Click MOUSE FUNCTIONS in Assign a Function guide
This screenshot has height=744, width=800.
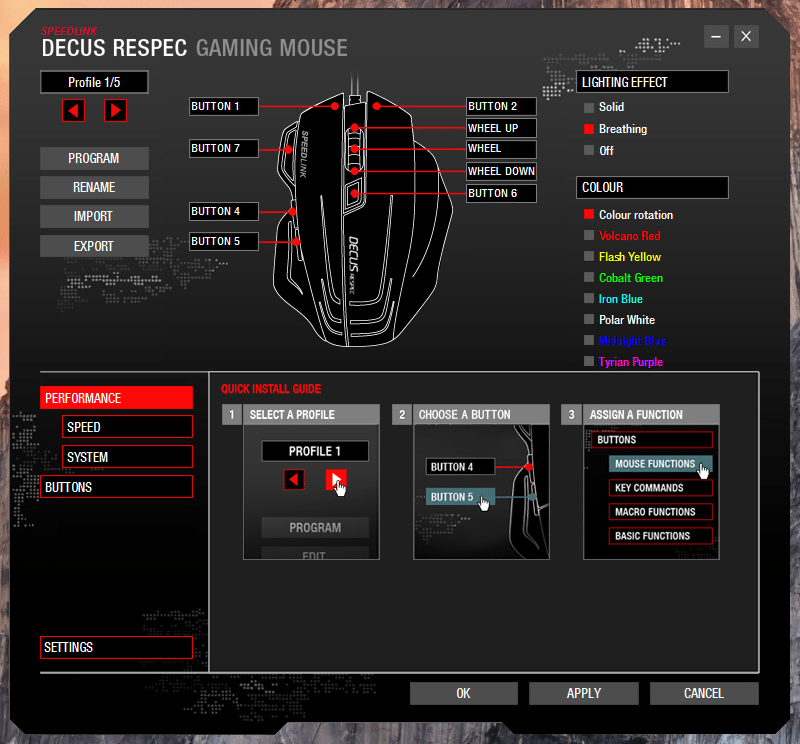(660, 464)
